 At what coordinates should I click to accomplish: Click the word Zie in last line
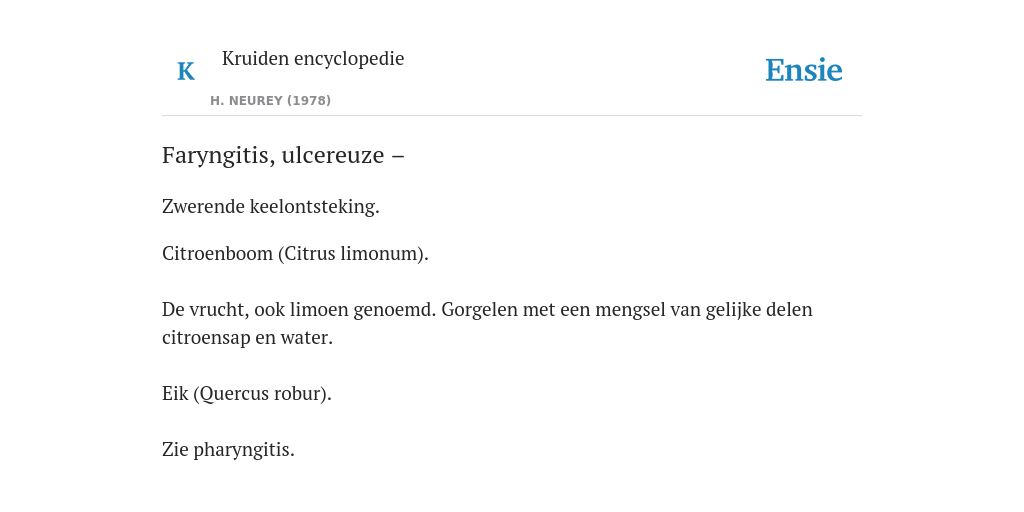[x=175, y=450]
